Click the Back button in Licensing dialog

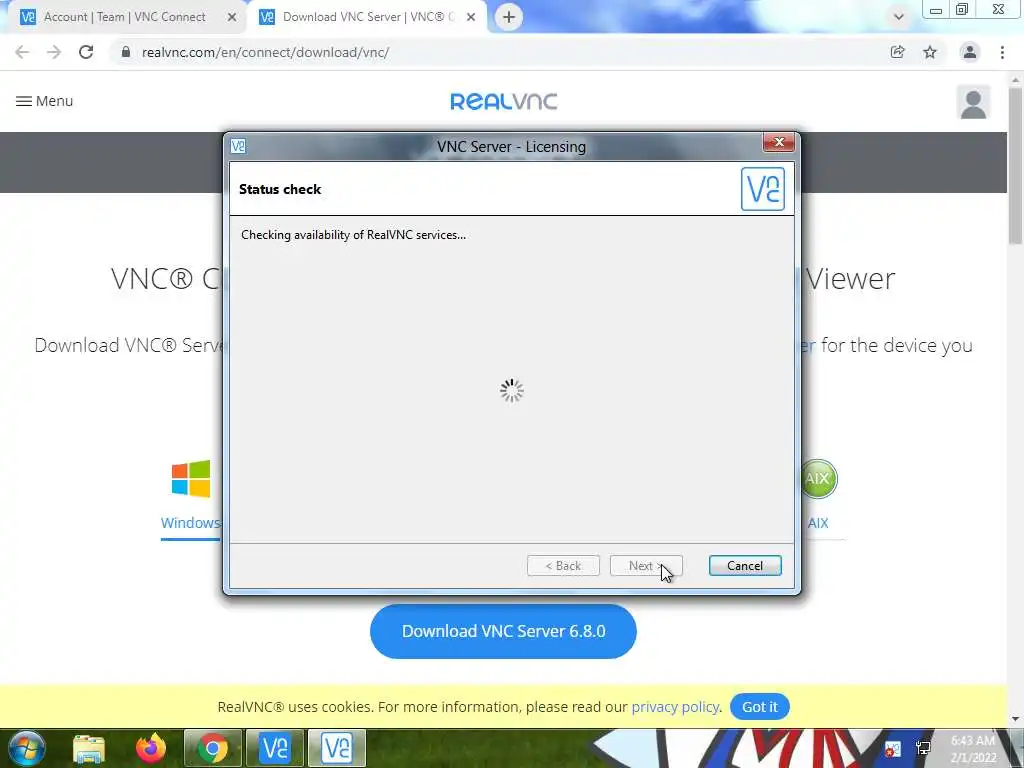click(x=563, y=566)
